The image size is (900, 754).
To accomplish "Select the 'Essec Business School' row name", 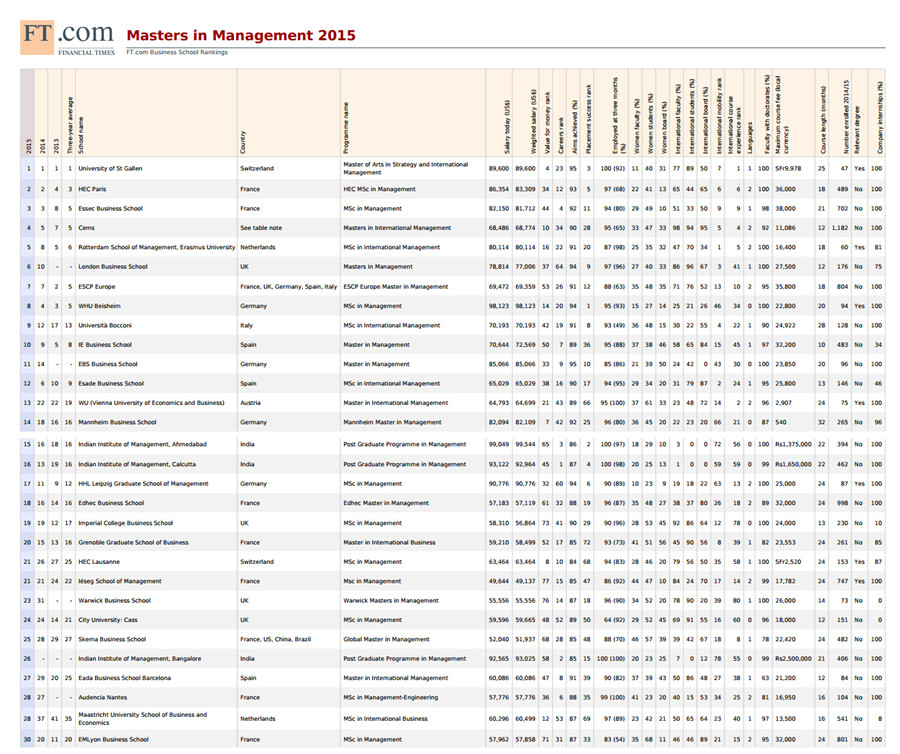I will click(110, 209).
